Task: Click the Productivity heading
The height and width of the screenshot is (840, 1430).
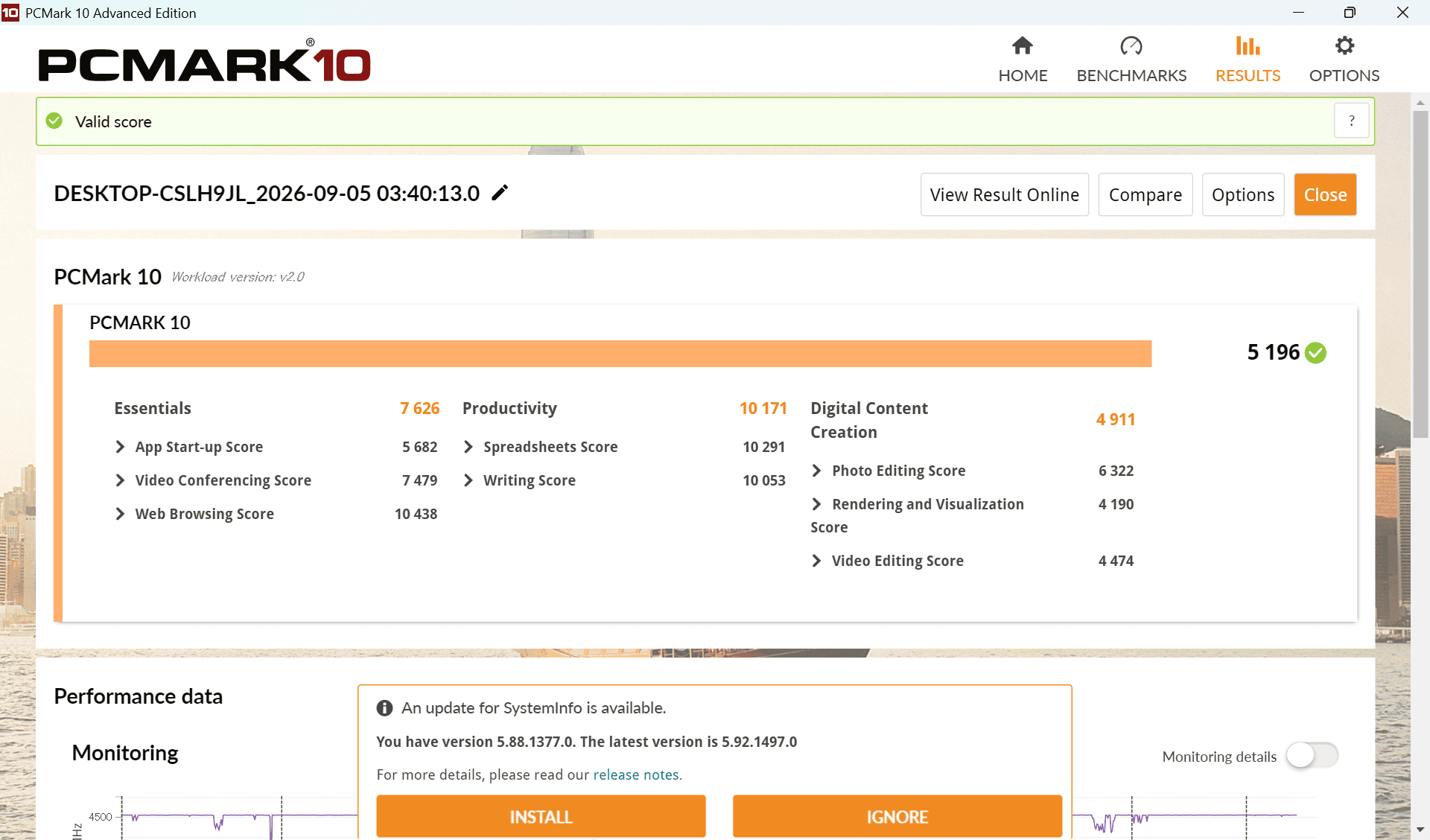Action: [x=509, y=408]
